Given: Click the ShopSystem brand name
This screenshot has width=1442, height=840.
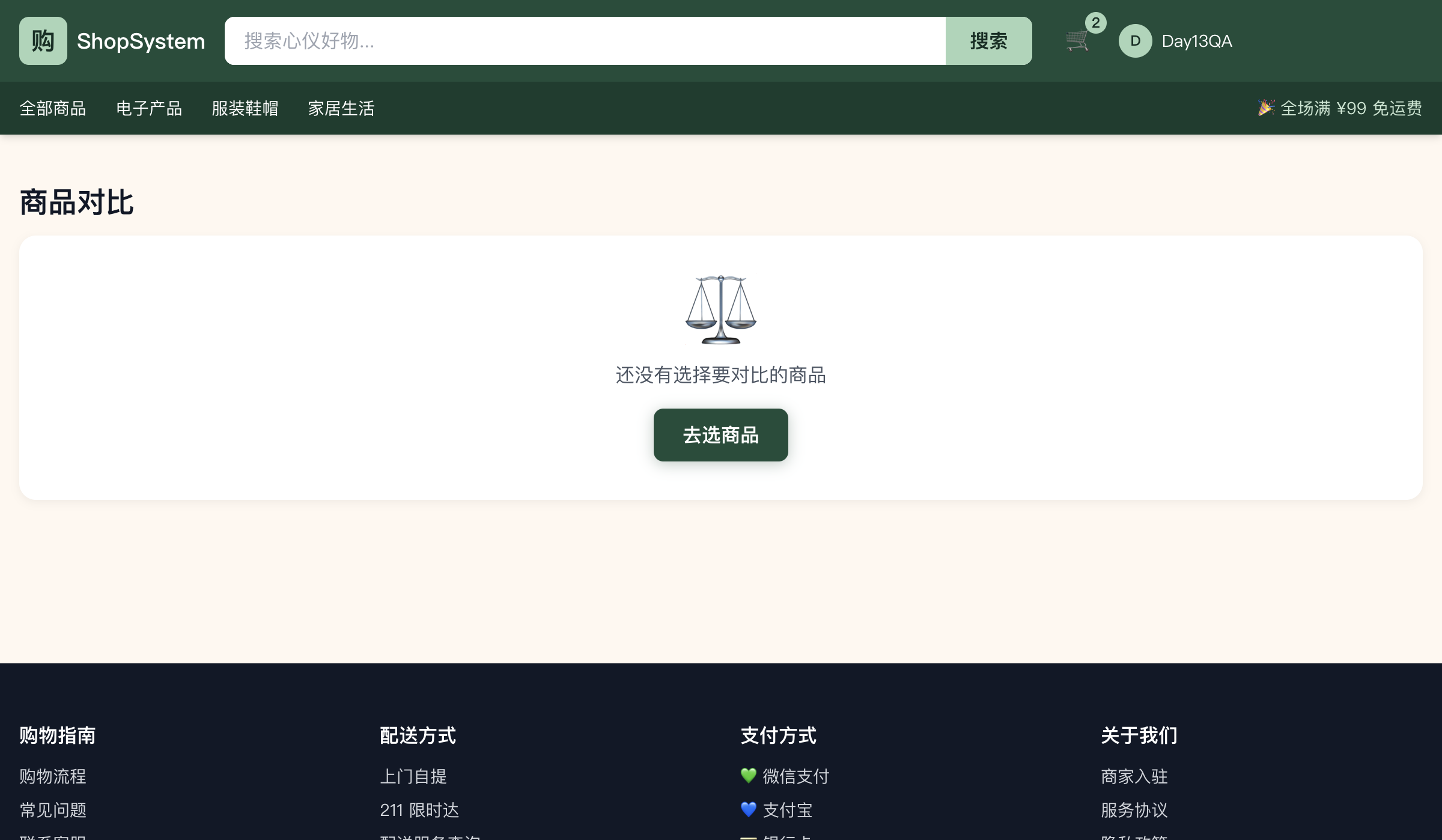Looking at the screenshot, I should point(141,41).
